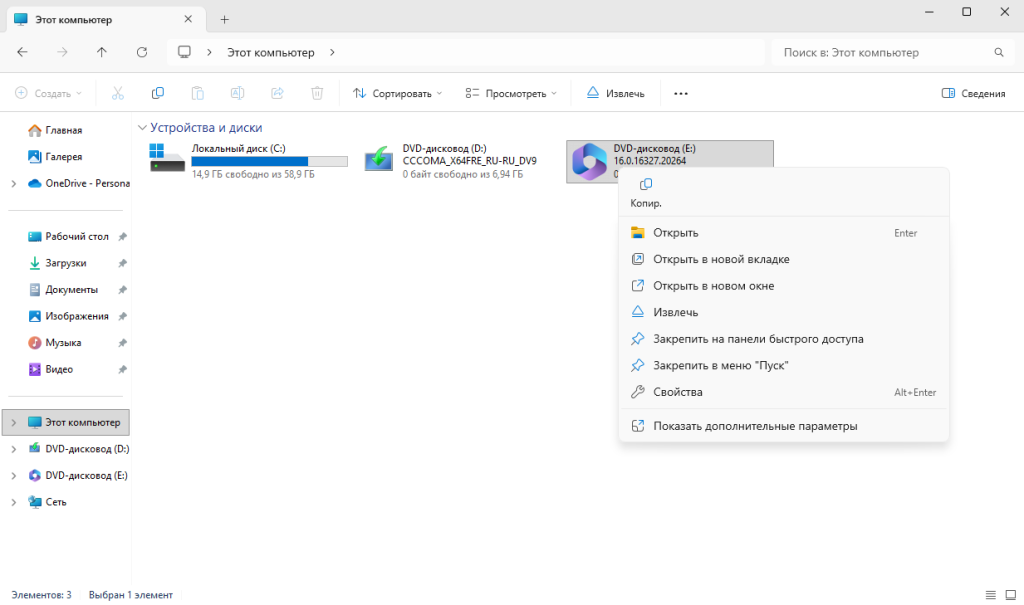Click the search magnifier icon
Screen dimensions: 1024x605
click(x=999, y=52)
